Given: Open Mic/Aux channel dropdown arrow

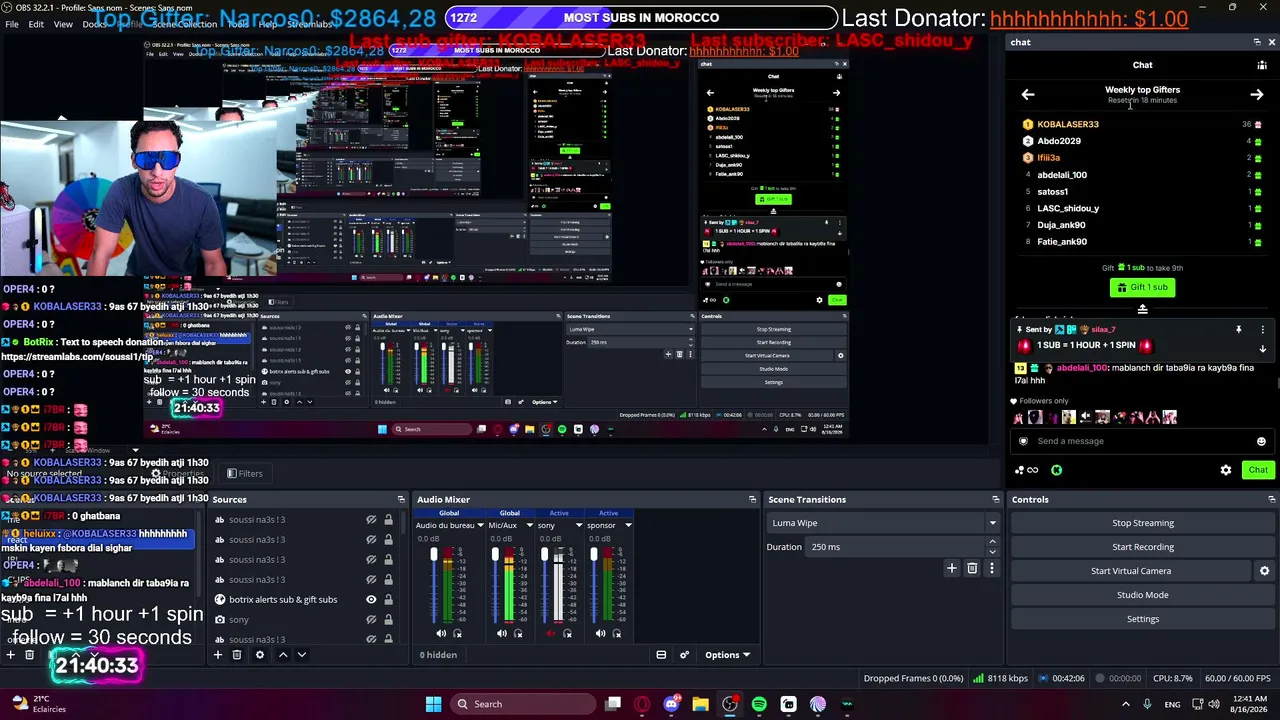Looking at the screenshot, I should pyautogui.click(x=529, y=525).
